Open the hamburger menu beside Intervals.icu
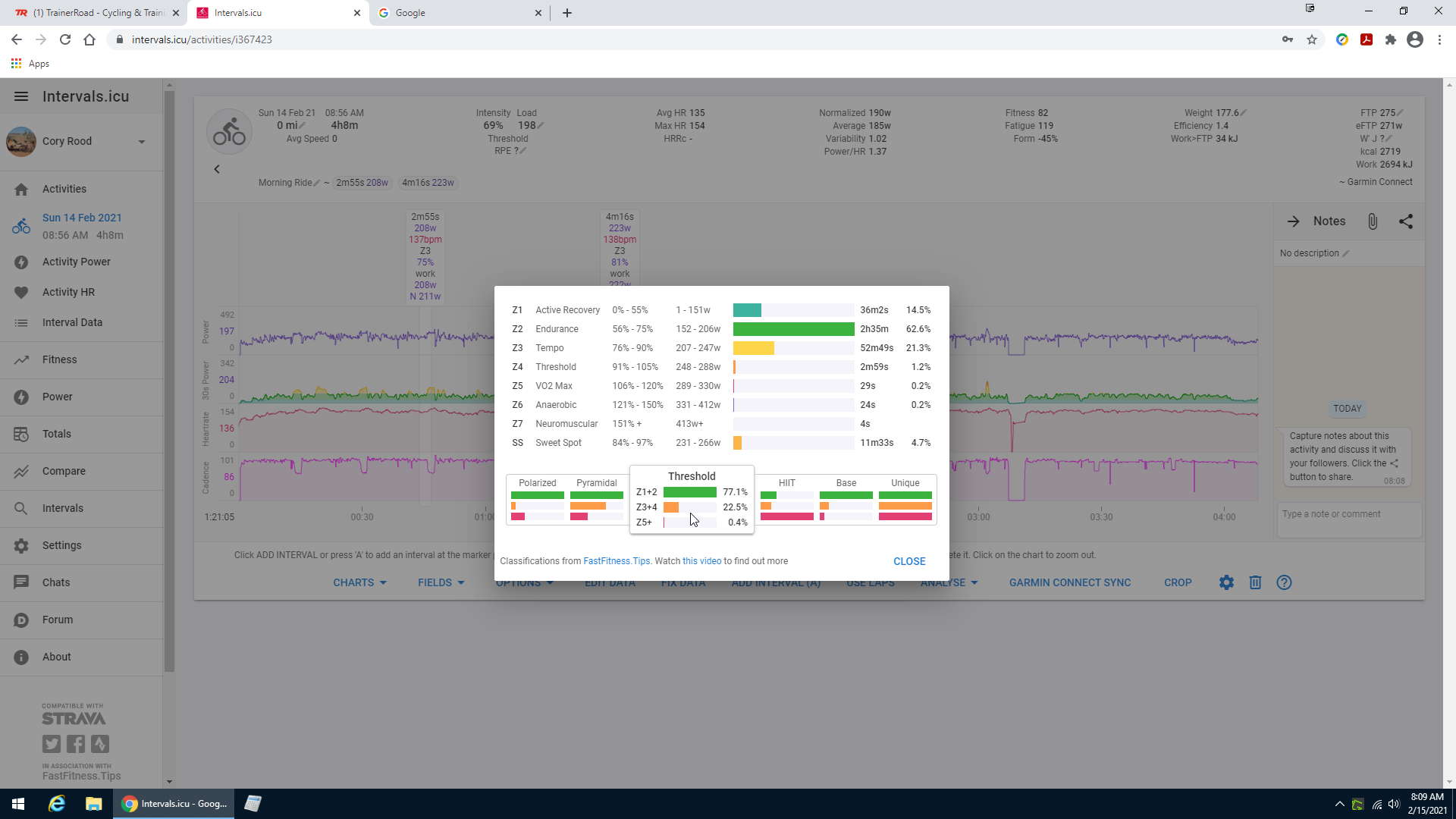The image size is (1456, 819). [21, 96]
